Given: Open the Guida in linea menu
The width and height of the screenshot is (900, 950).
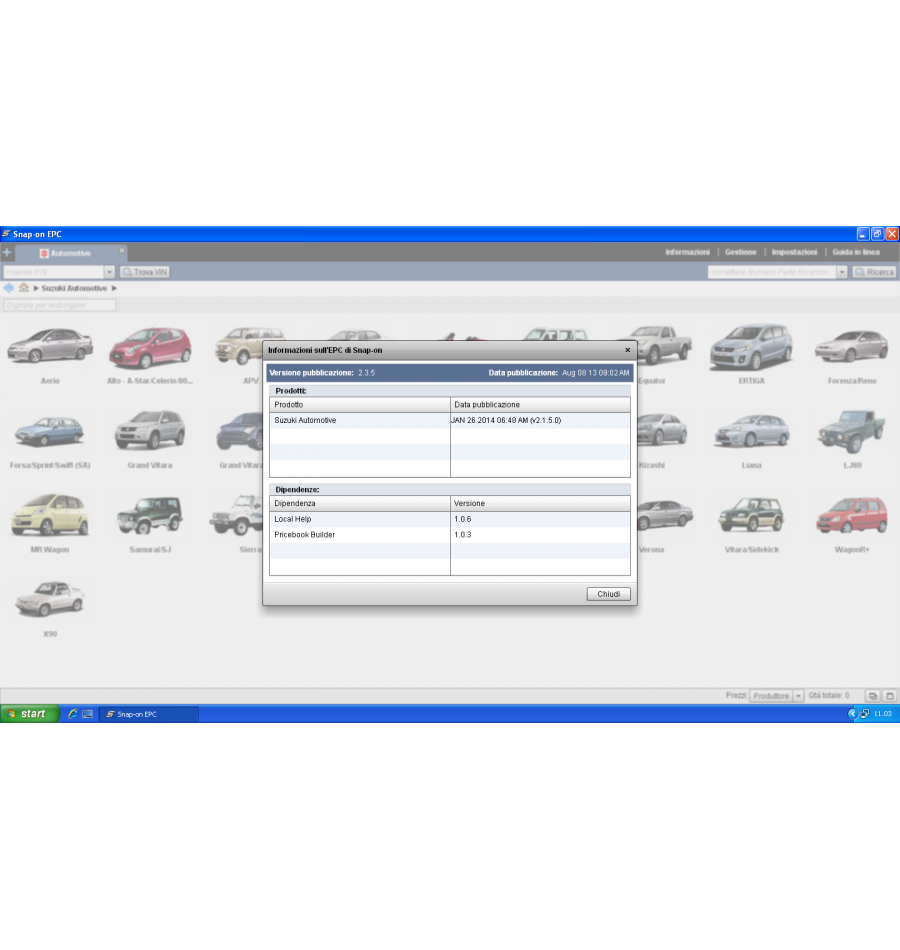Looking at the screenshot, I should pyautogui.click(x=856, y=252).
